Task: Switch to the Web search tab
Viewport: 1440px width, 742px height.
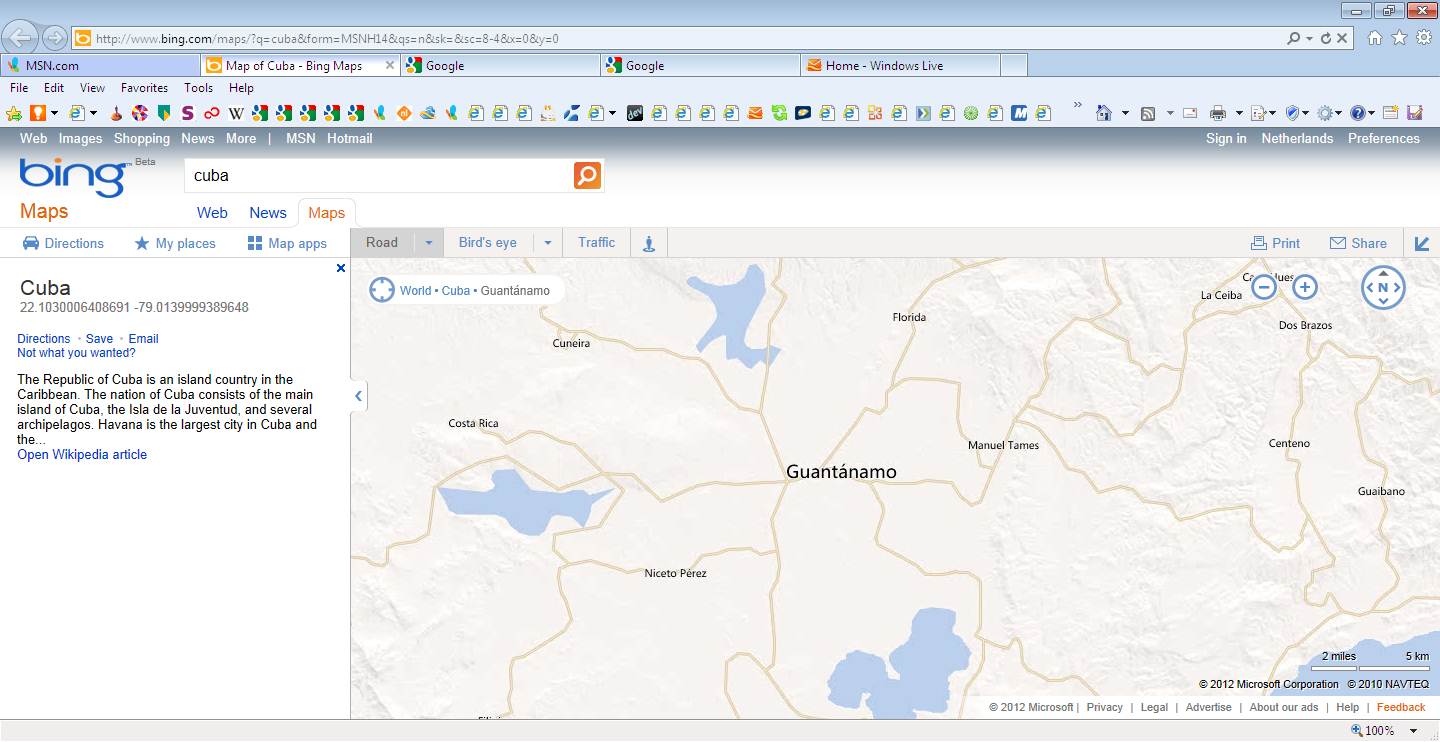Action: [x=212, y=212]
